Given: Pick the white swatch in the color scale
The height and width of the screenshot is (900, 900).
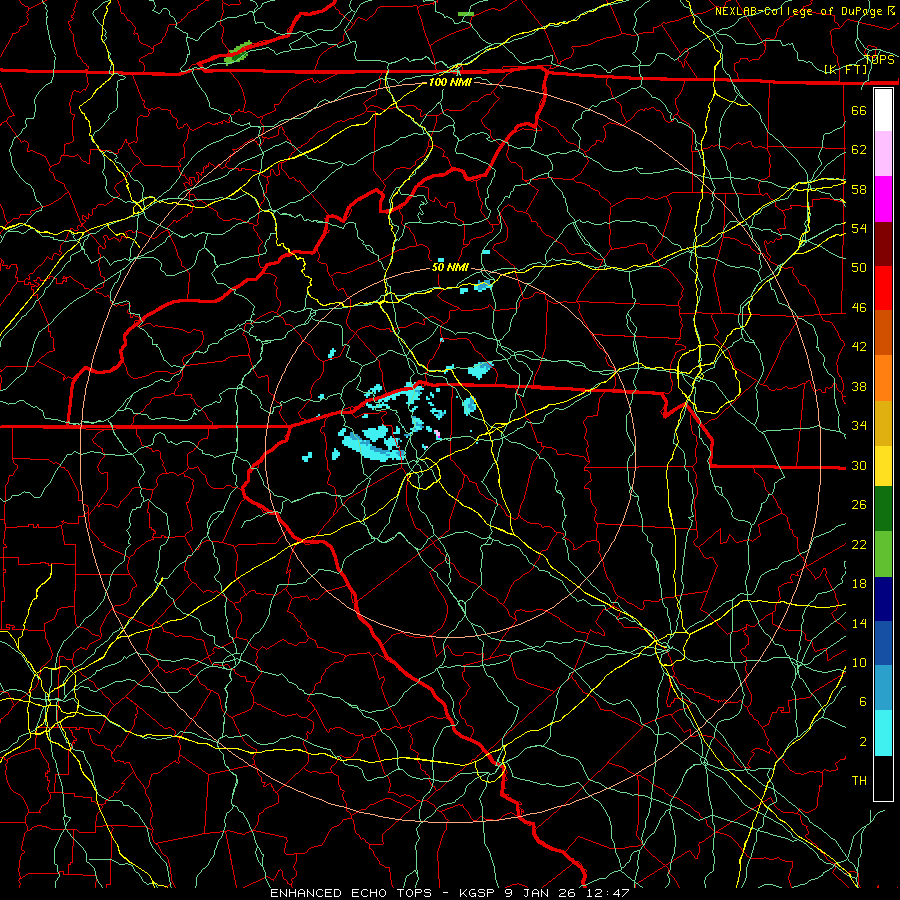Looking at the screenshot, I should click(x=883, y=110).
